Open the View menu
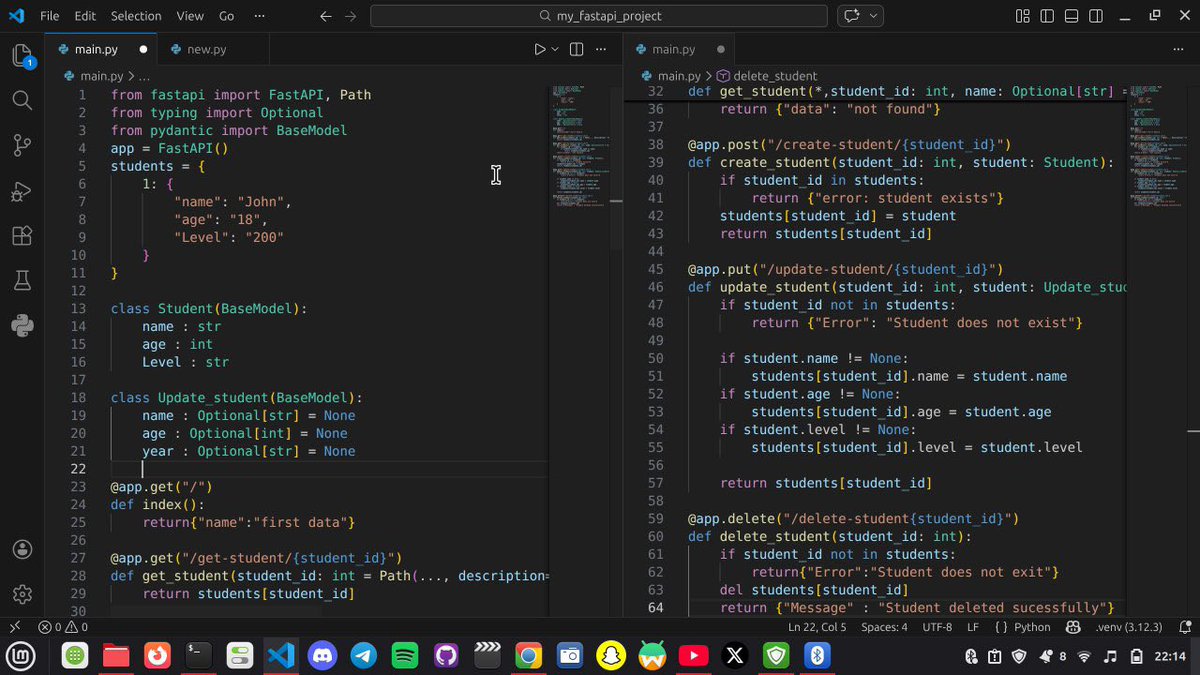Screen dimensions: 1200x675 pos(190,16)
